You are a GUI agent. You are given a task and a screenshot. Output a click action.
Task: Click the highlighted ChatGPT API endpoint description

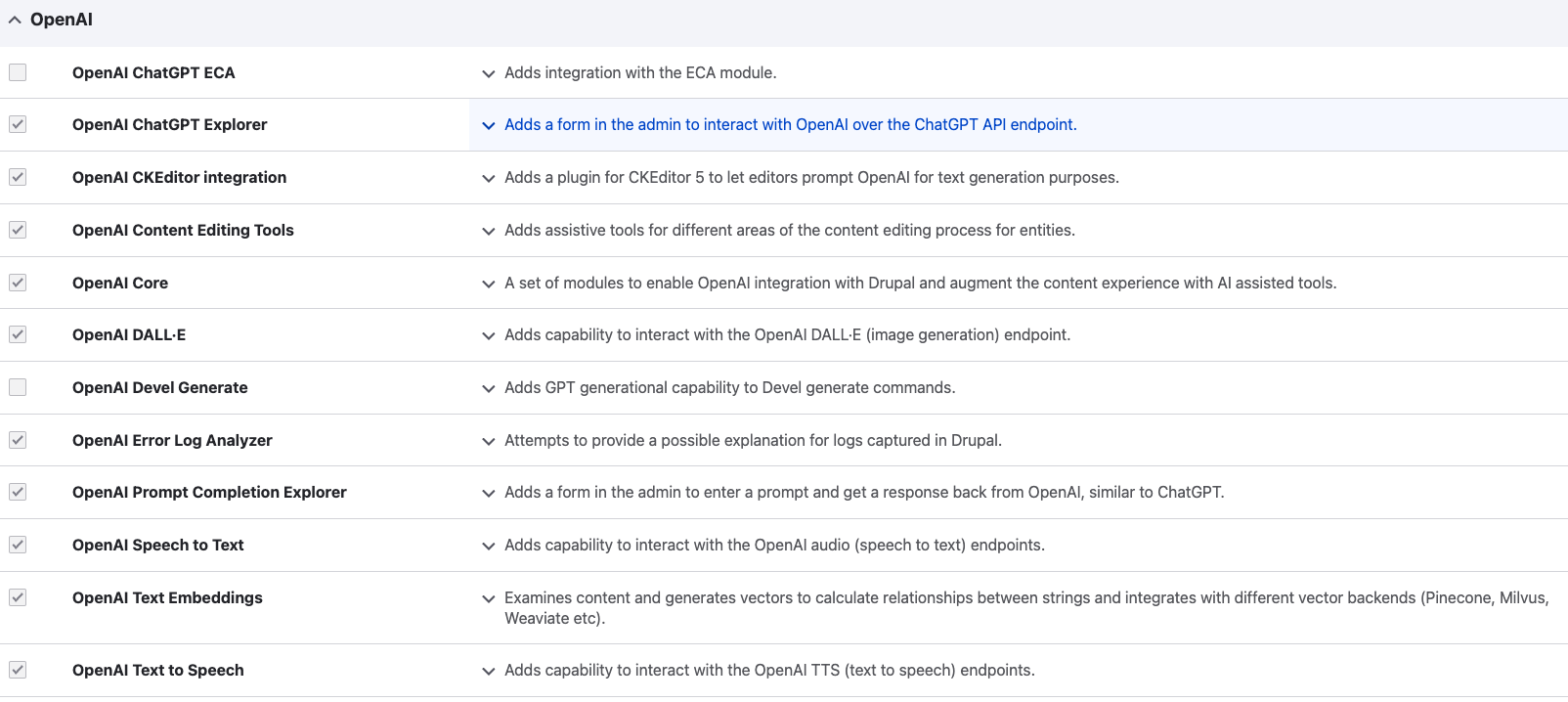[790, 124]
